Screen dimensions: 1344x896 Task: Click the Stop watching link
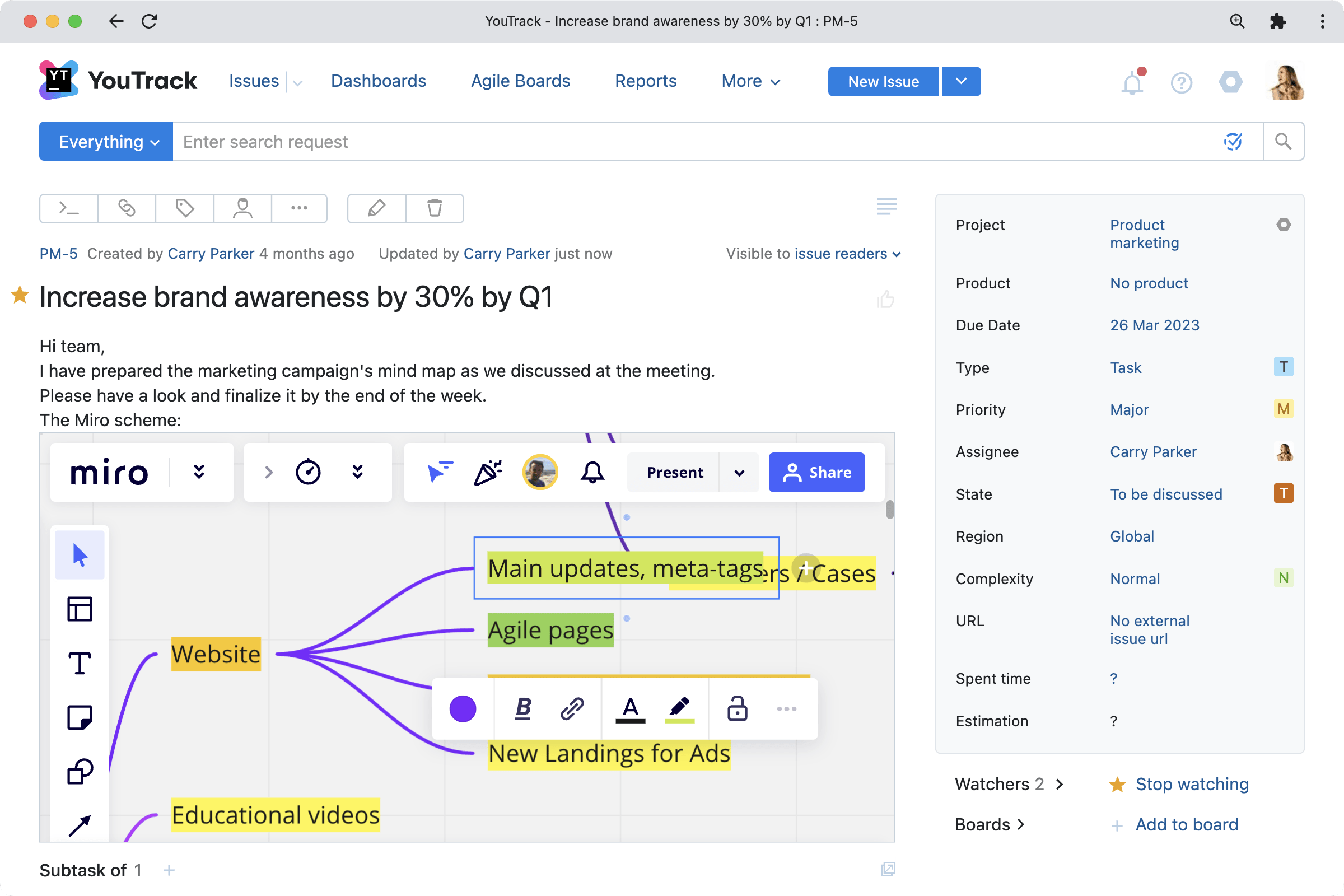pyautogui.click(x=1192, y=784)
